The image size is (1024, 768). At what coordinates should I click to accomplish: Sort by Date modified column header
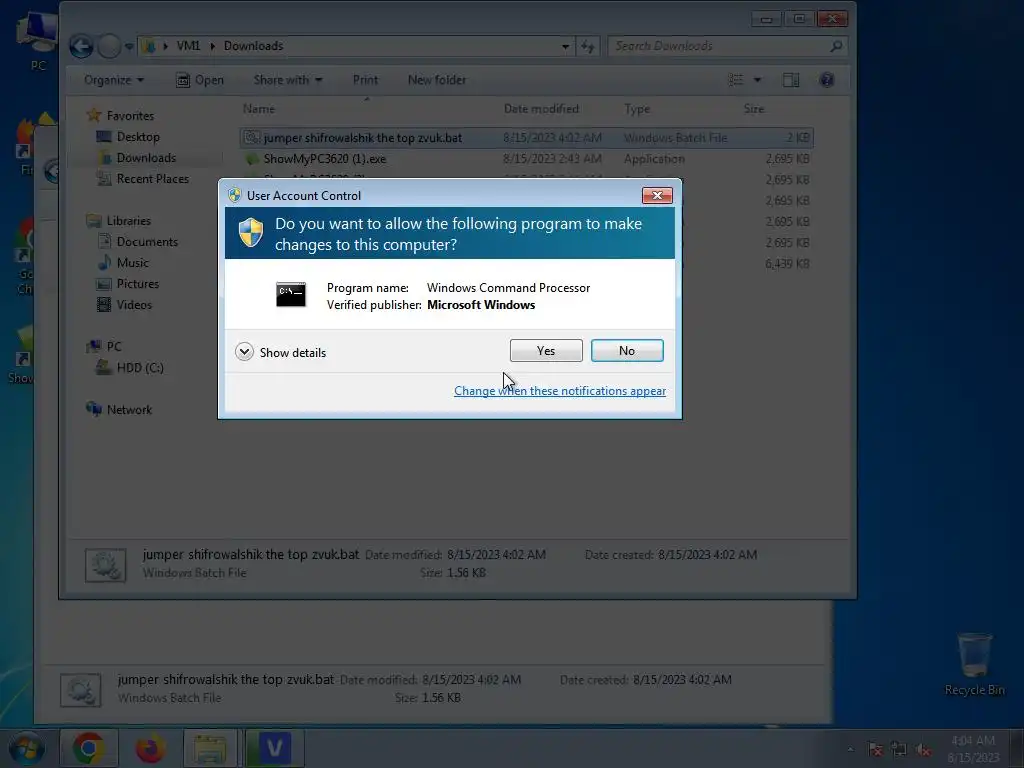(541, 108)
